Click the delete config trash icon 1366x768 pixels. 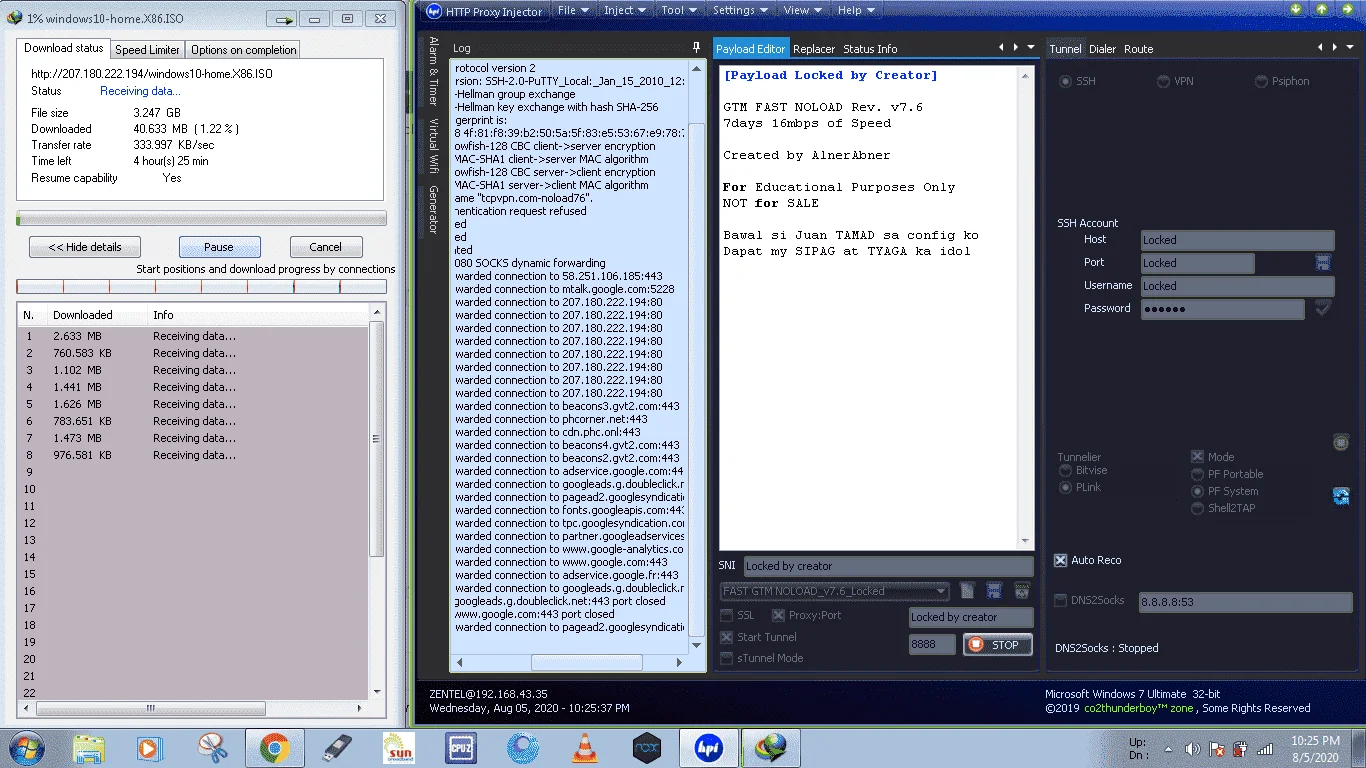pos(1021,591)
